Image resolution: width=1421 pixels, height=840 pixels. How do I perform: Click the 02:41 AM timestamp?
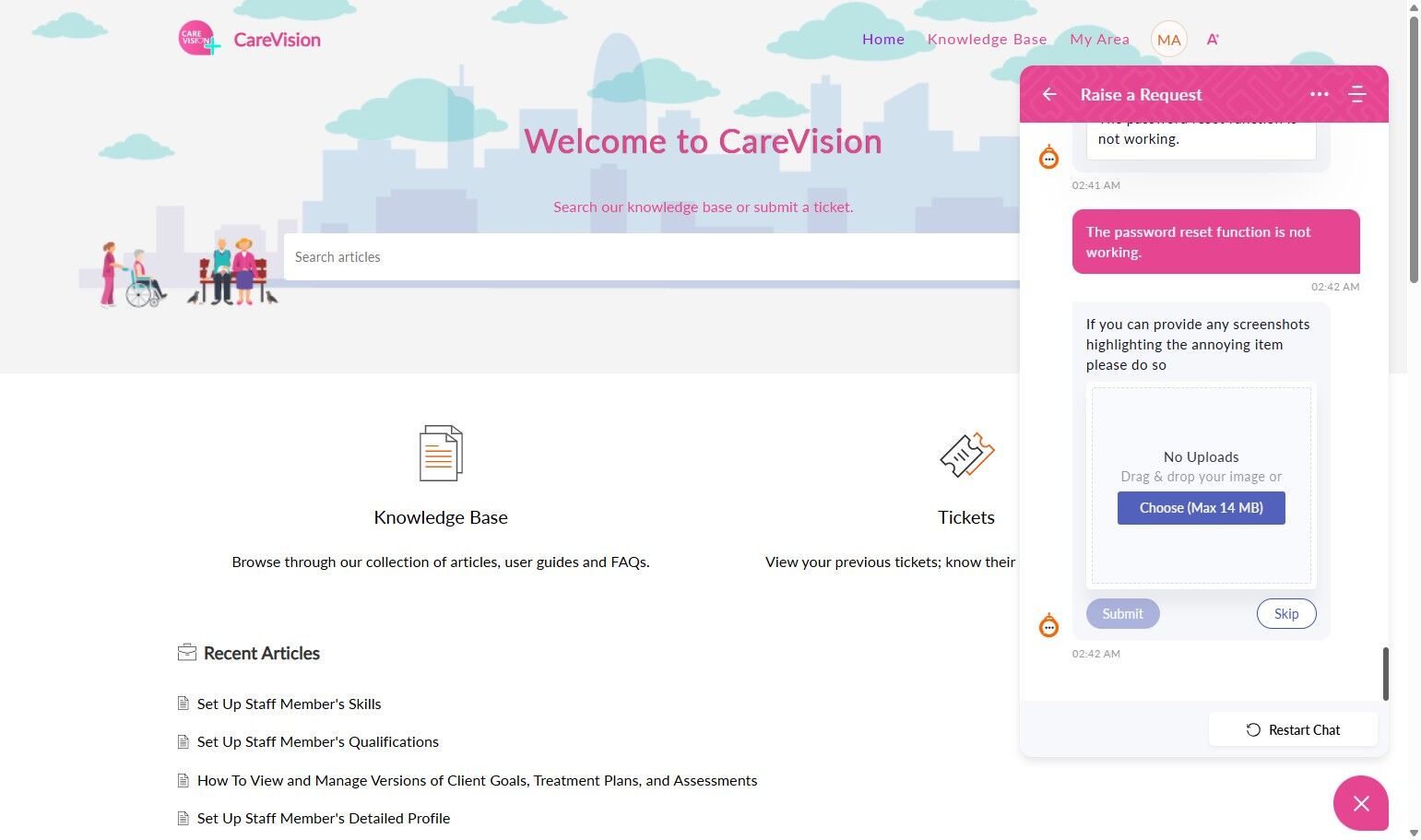1096,185
